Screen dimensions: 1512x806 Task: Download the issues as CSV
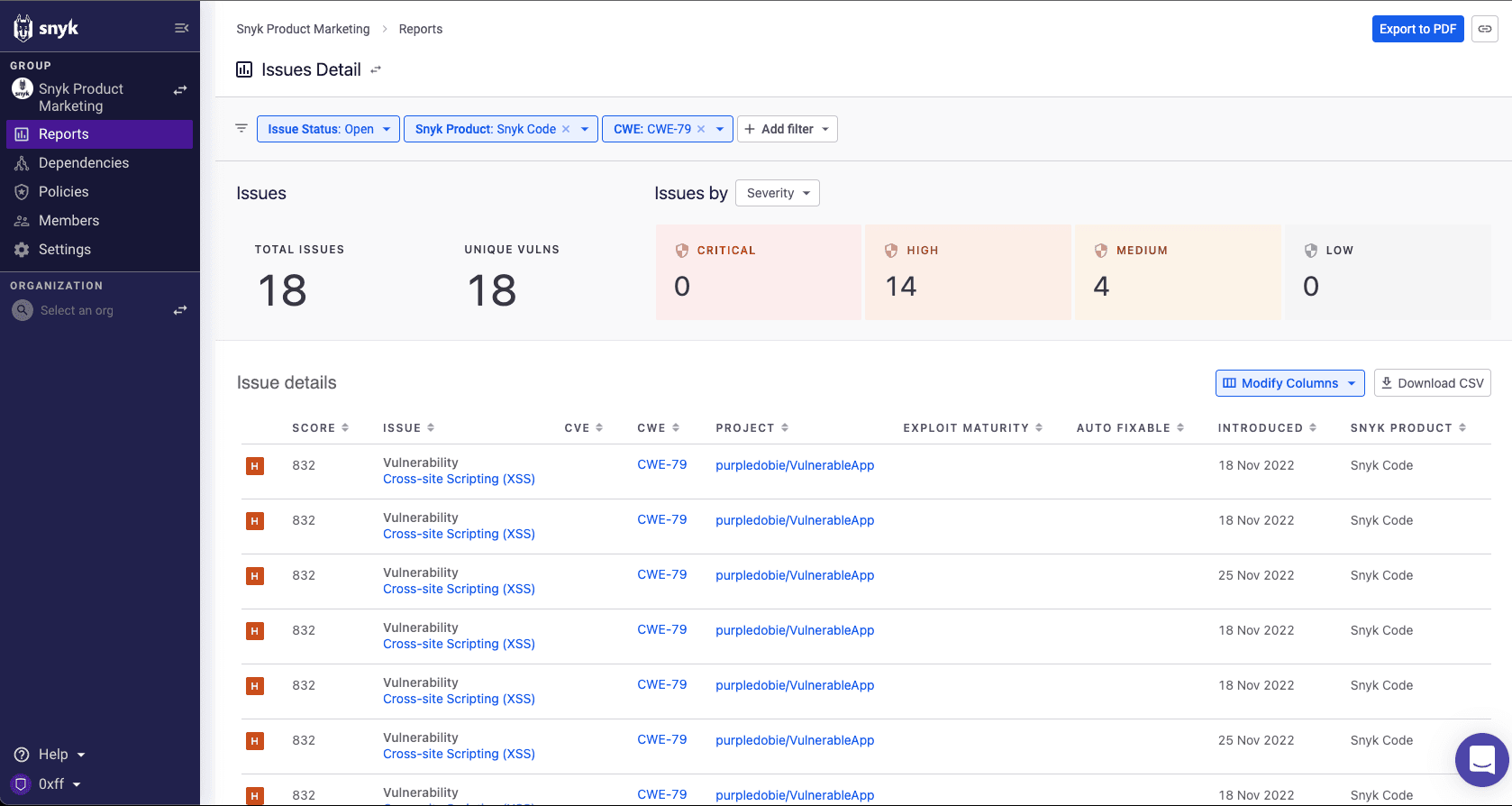pyautogui.click(x=1433, y=383)
